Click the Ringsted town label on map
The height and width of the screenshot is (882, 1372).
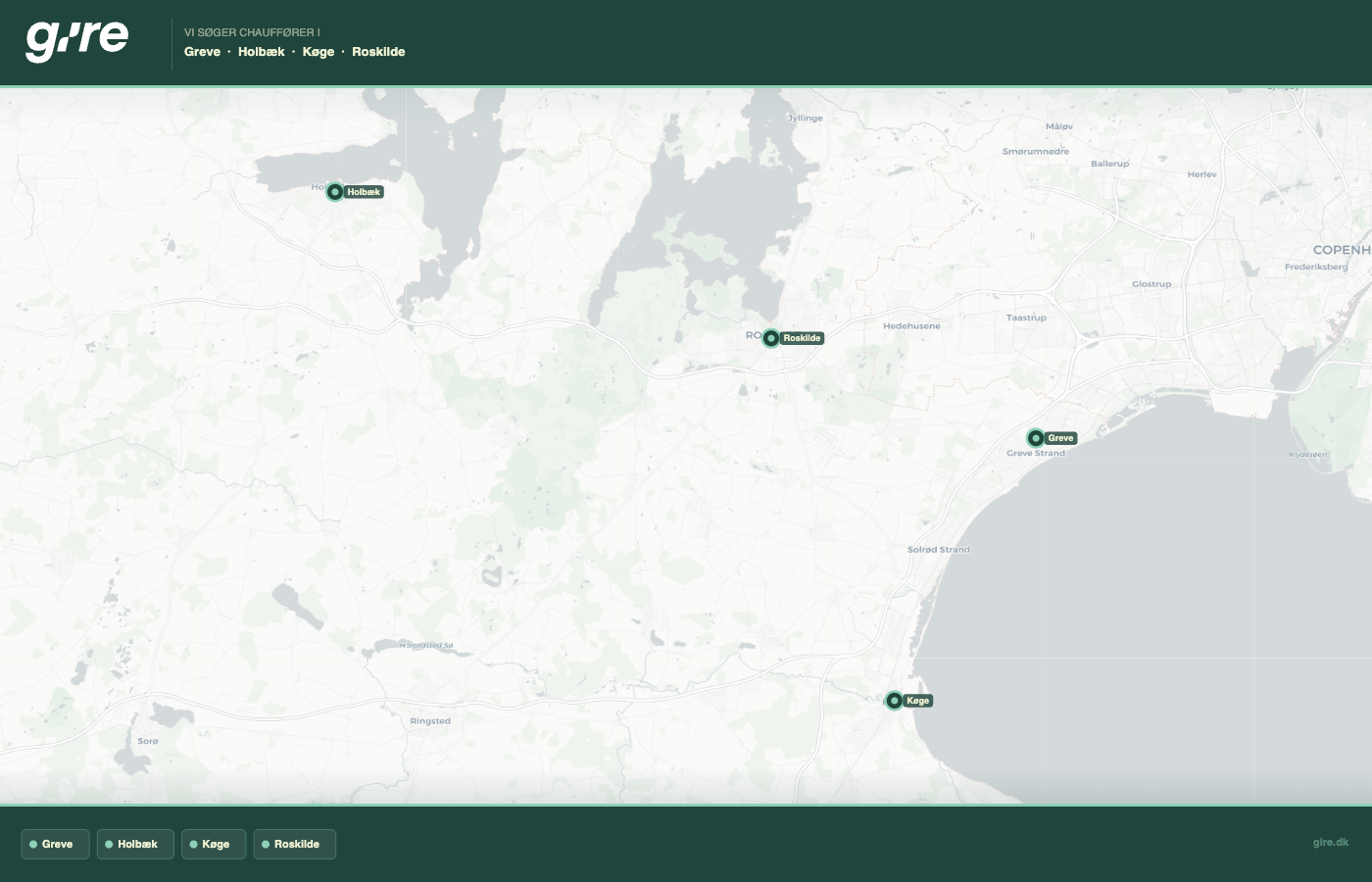tap(430, 721)
